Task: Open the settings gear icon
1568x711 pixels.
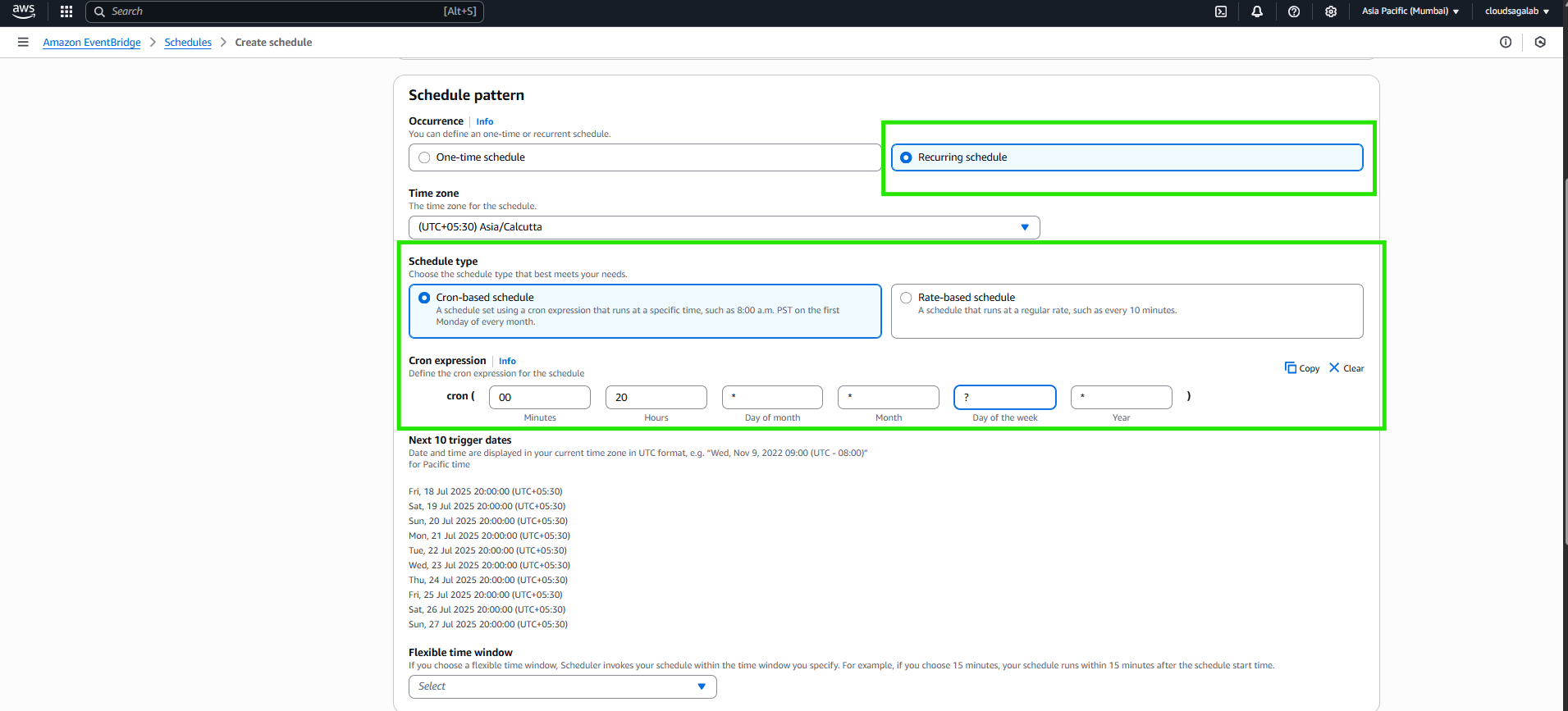Action: (1331, 11)
